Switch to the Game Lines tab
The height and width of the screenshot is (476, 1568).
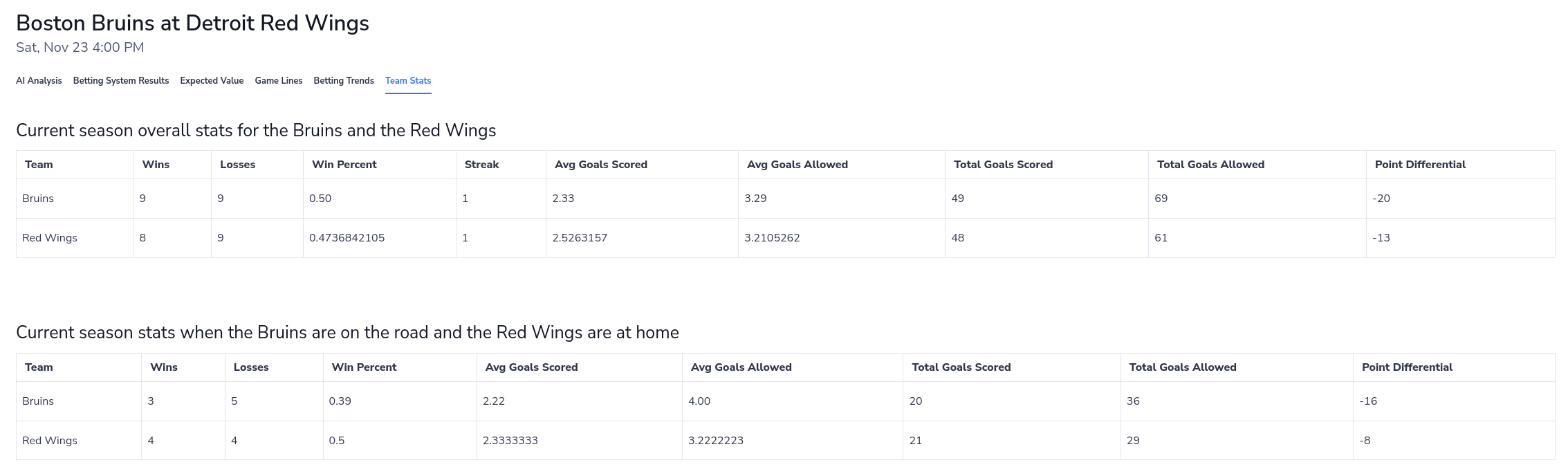pos(278,81)
